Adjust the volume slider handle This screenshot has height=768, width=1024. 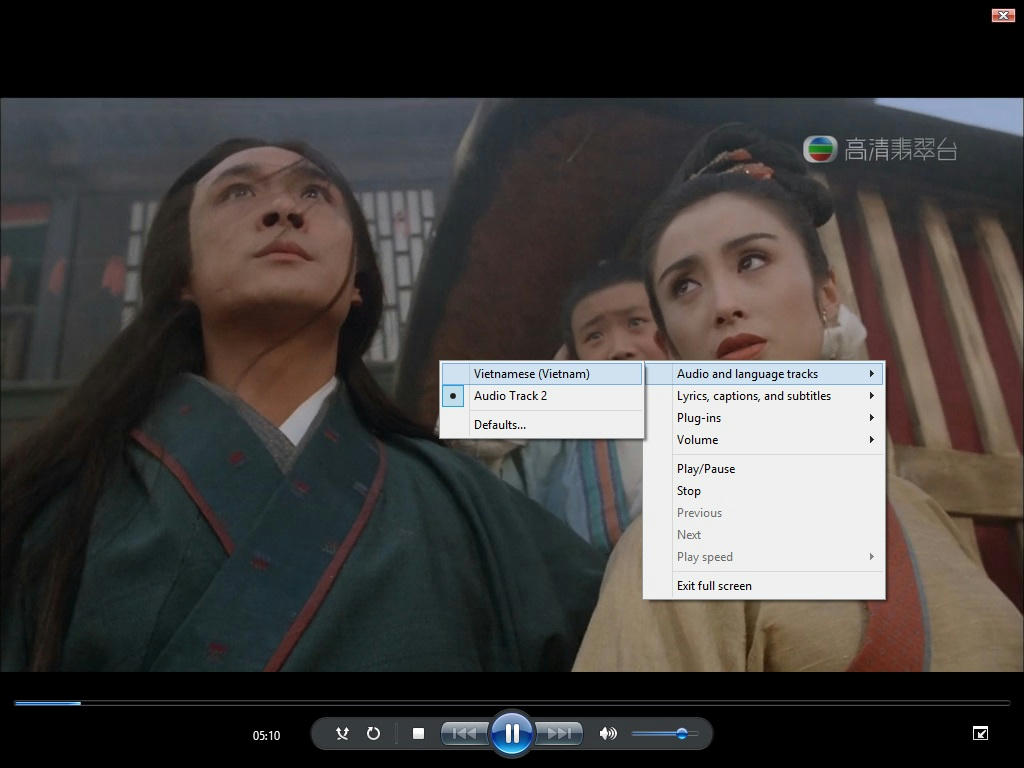click(x=682, y=733)
